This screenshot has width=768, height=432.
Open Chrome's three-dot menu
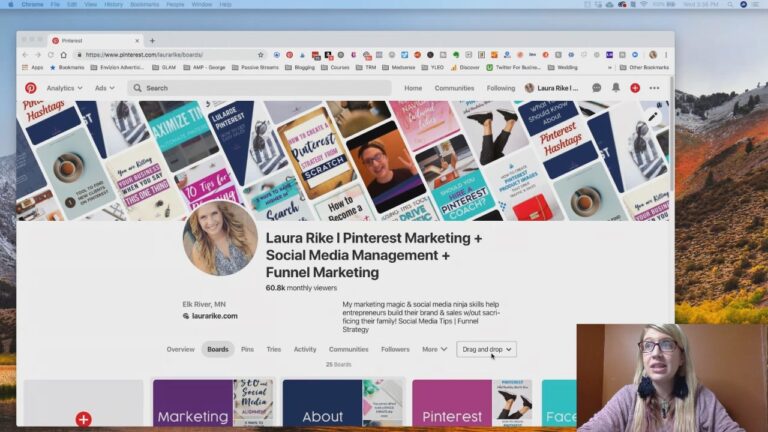coord(666,55)
